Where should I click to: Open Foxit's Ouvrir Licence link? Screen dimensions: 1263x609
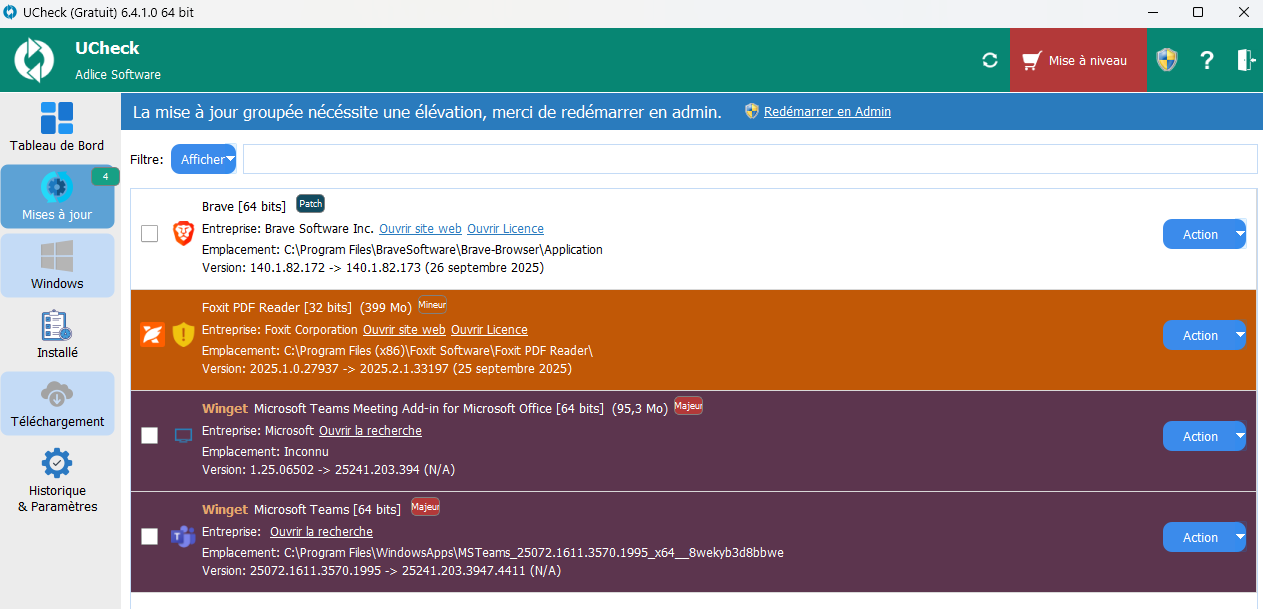click(489, 330)
